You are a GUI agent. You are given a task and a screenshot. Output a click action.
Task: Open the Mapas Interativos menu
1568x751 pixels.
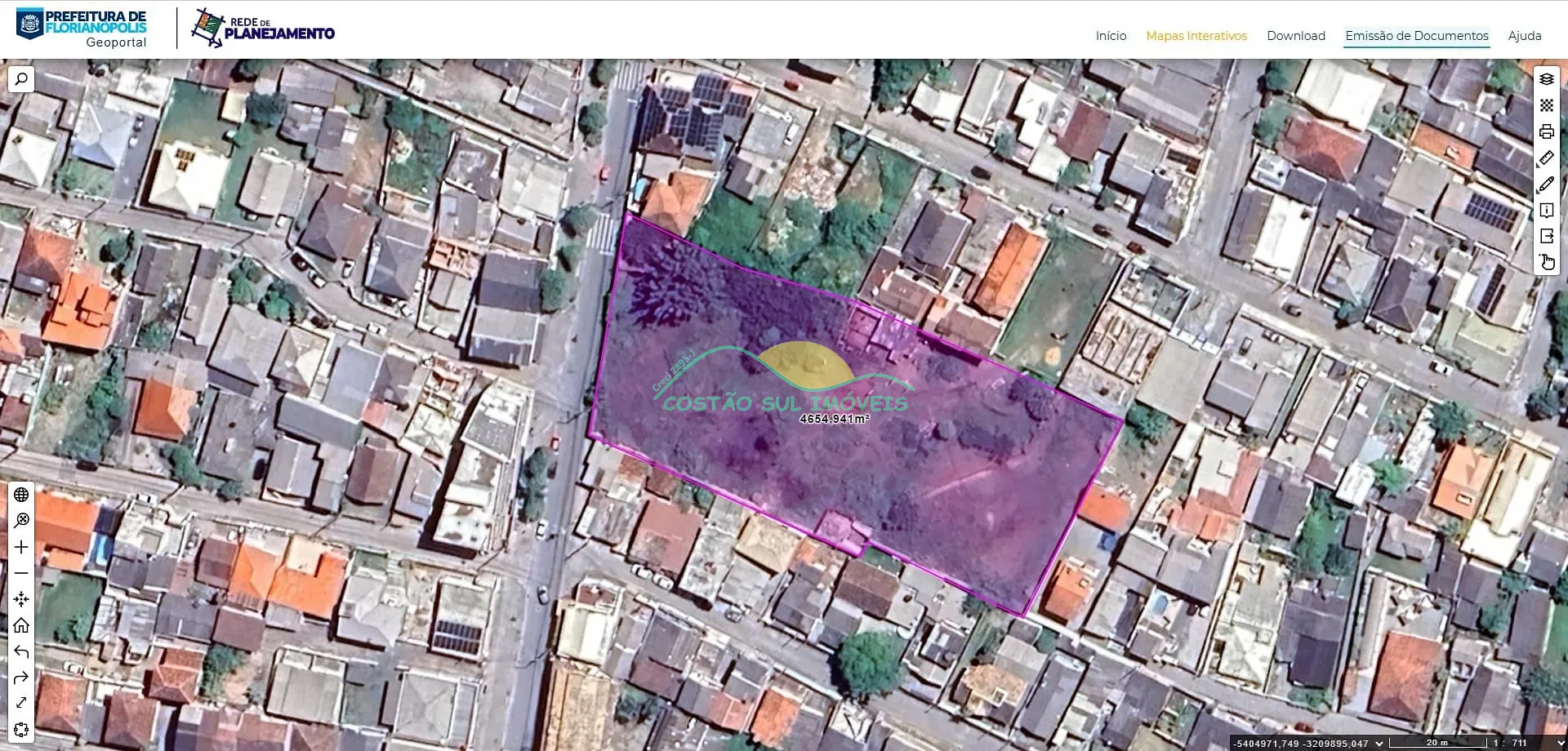tap(1196, 36)
